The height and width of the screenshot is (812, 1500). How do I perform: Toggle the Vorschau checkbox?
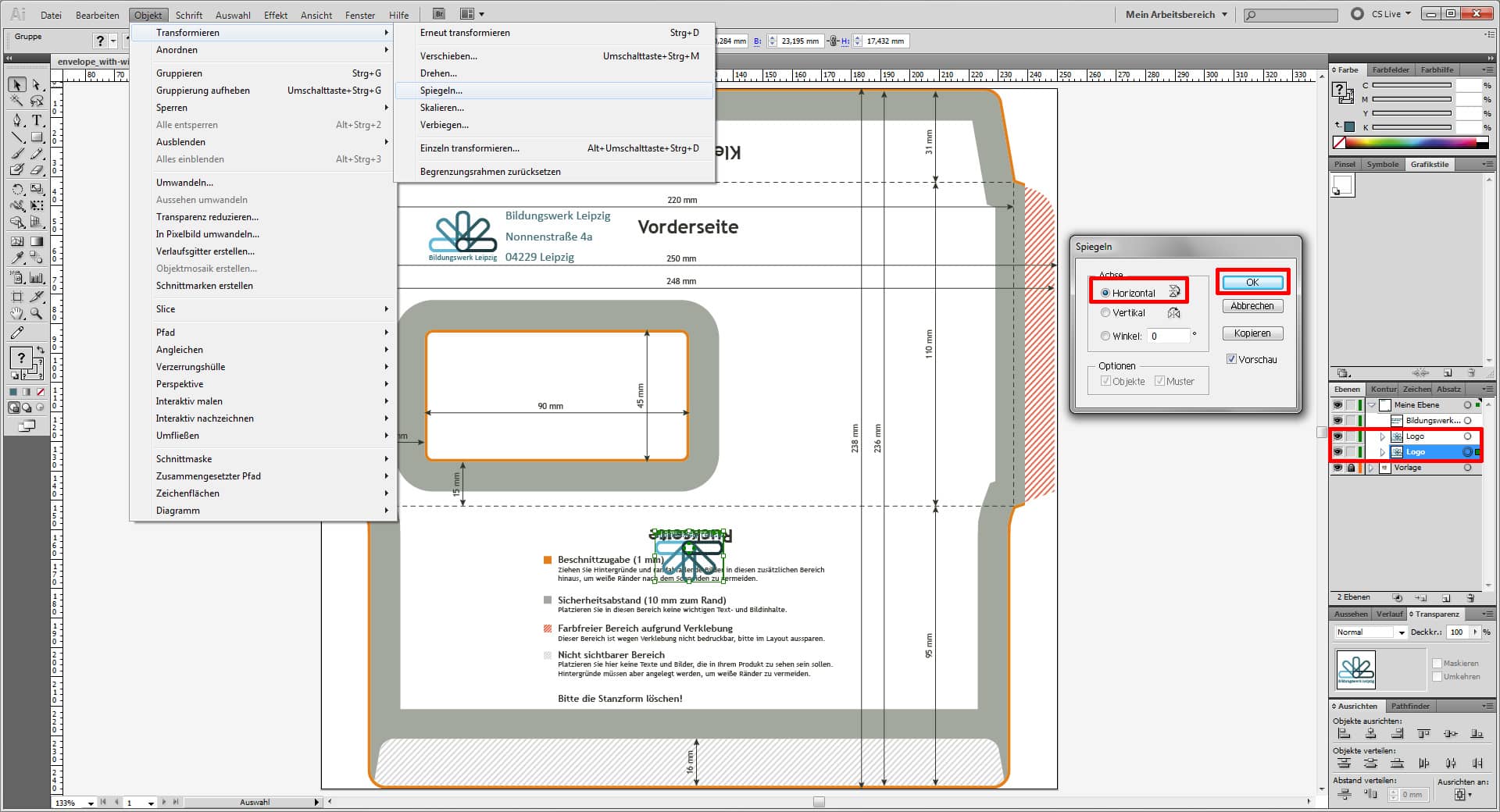[x=1232, y=360]
